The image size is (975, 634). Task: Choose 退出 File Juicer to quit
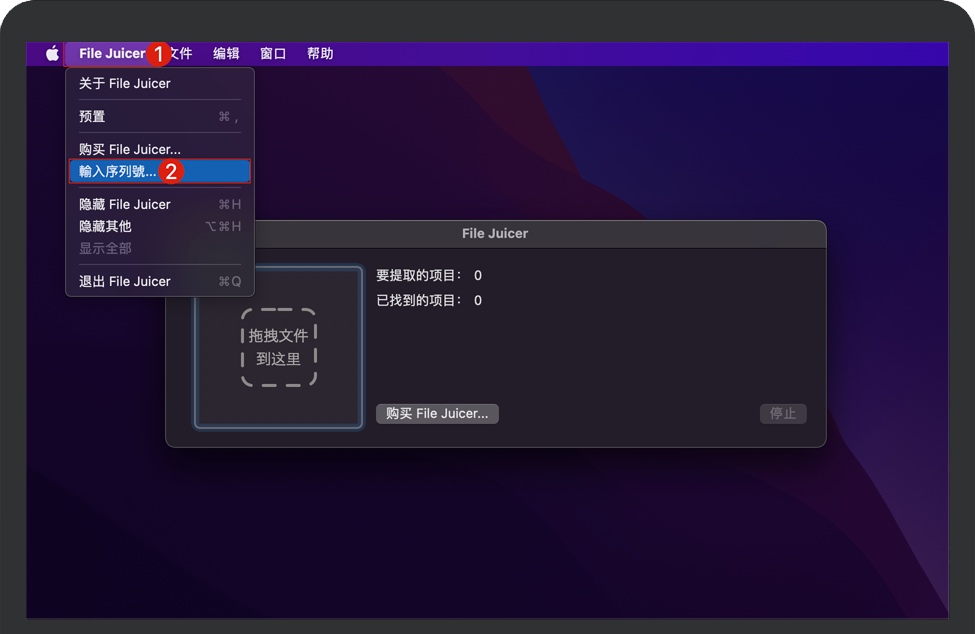click(160, 282)
